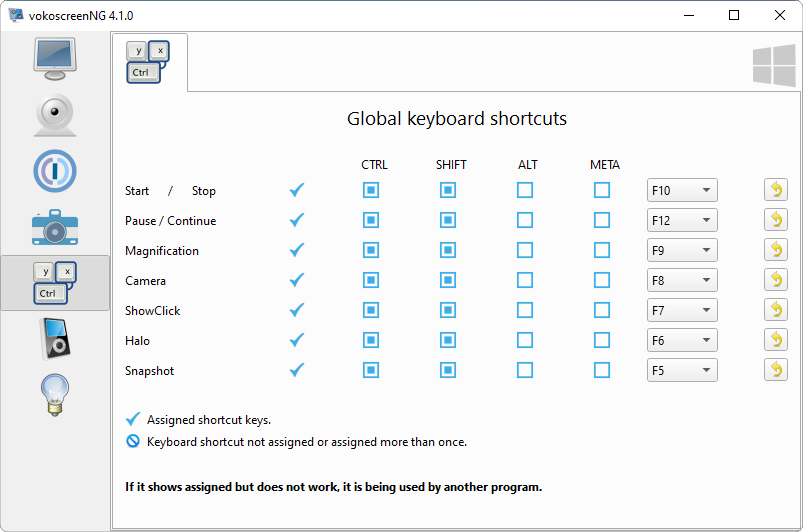This screenshot has width=803, height=532.
Task: Select the keyboard shortcuts tab at top
Action: [149, 62]
